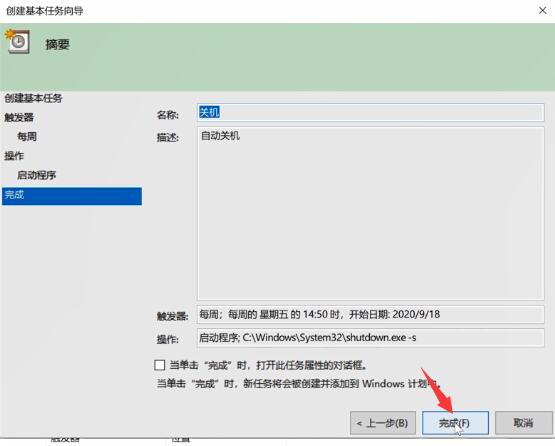Select the highlighted 完成 step
The width and height of the screenshot is (555, 446).
point(72,196)
